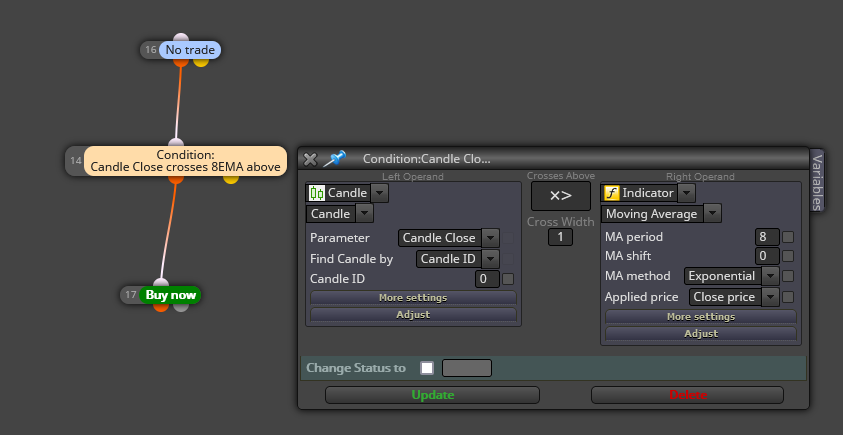Click the Change Status to value box
Viewport: 843px width, 435px height.
467,368
